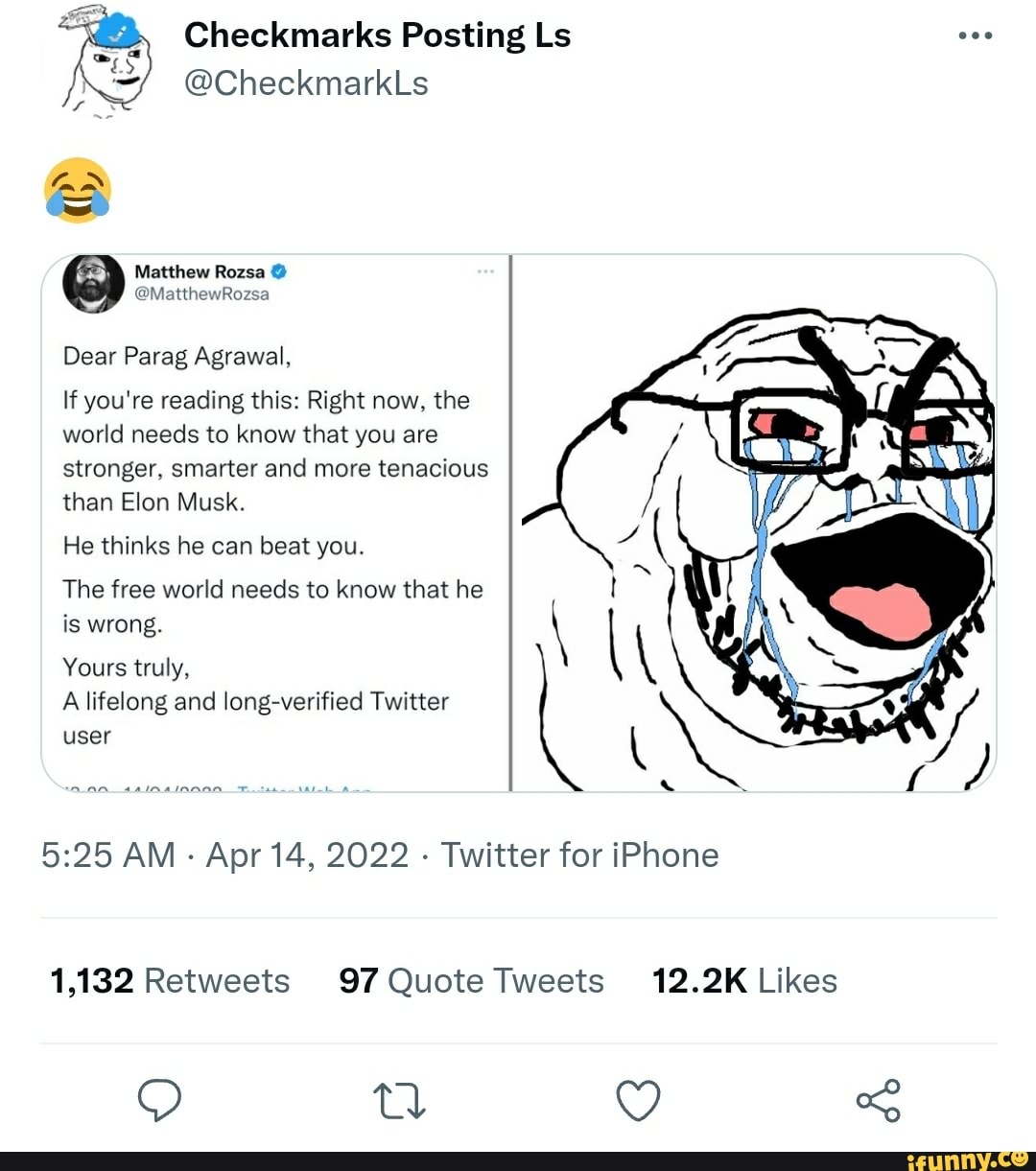
Task: Open the Twitter for iPhone source link
Action: pos(579,855)
